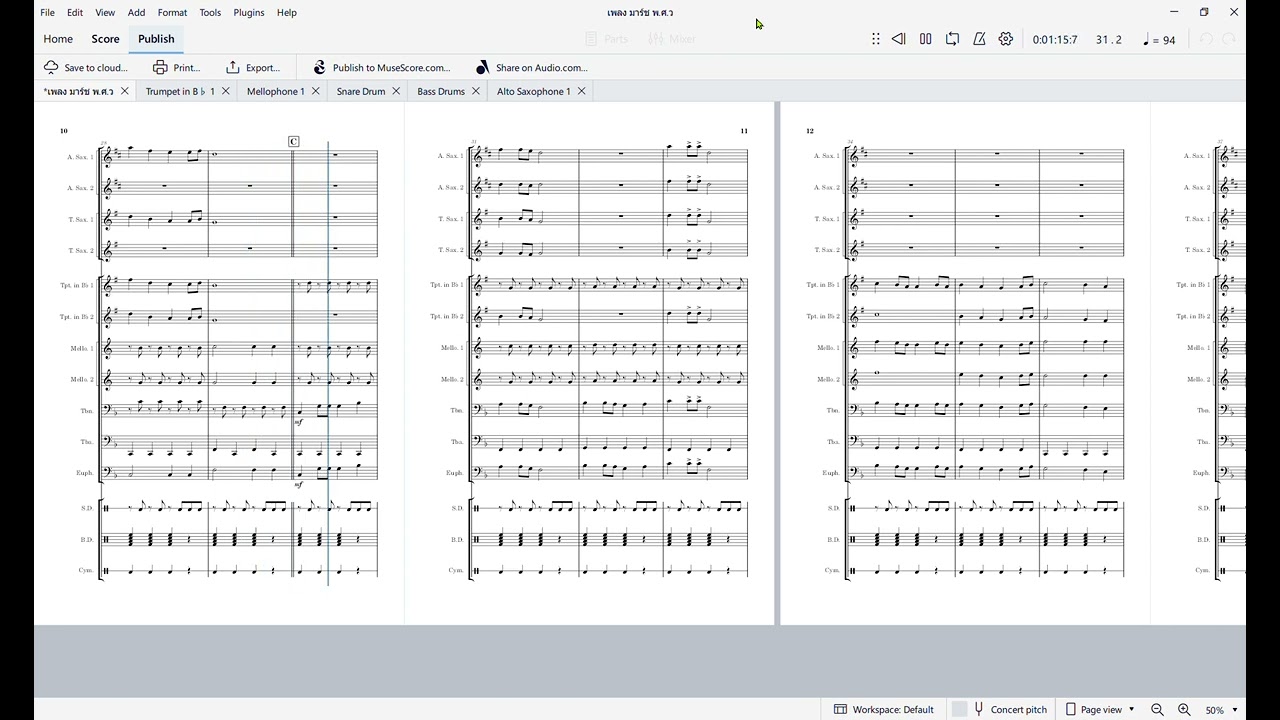The image size is (1280, 720).
Task: Click Share on Audio.com
Action: tap(531, 67)
